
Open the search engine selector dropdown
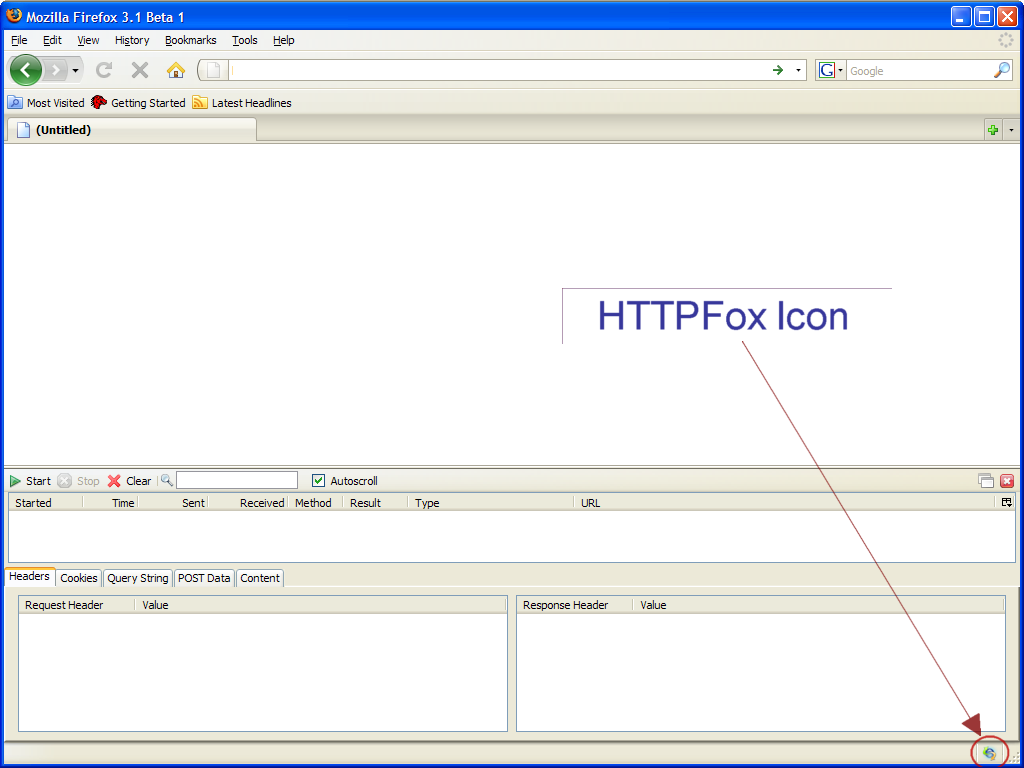point(831,71)
